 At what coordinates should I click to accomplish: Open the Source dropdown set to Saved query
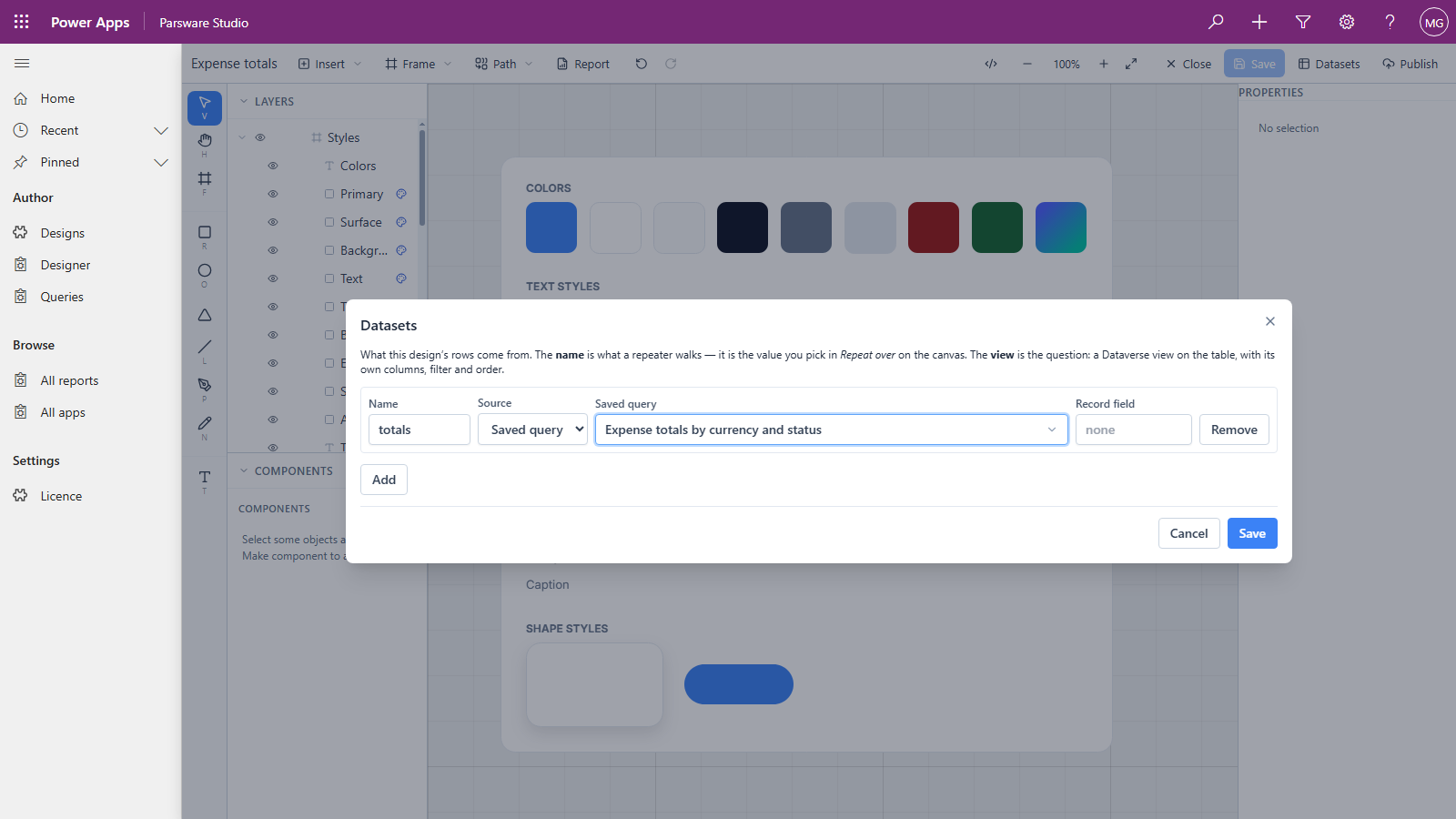click(532, 430)
